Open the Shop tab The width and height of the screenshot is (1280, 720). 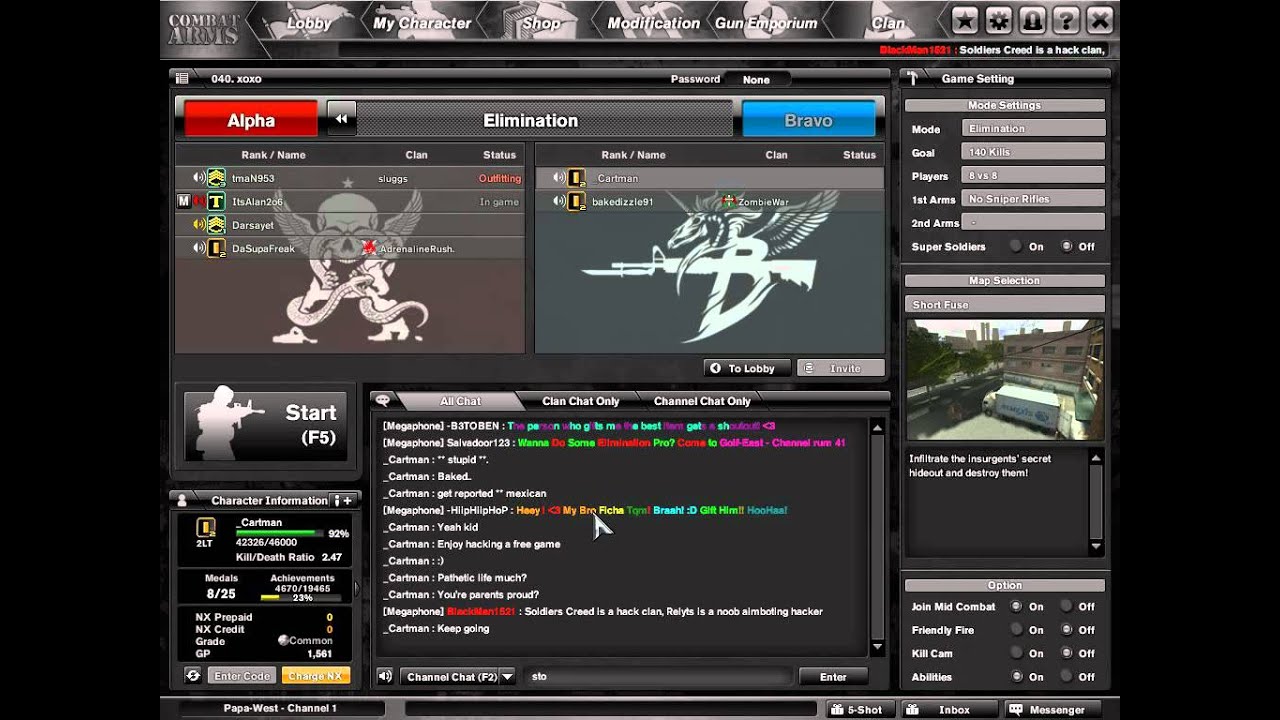tap(541, 22)
